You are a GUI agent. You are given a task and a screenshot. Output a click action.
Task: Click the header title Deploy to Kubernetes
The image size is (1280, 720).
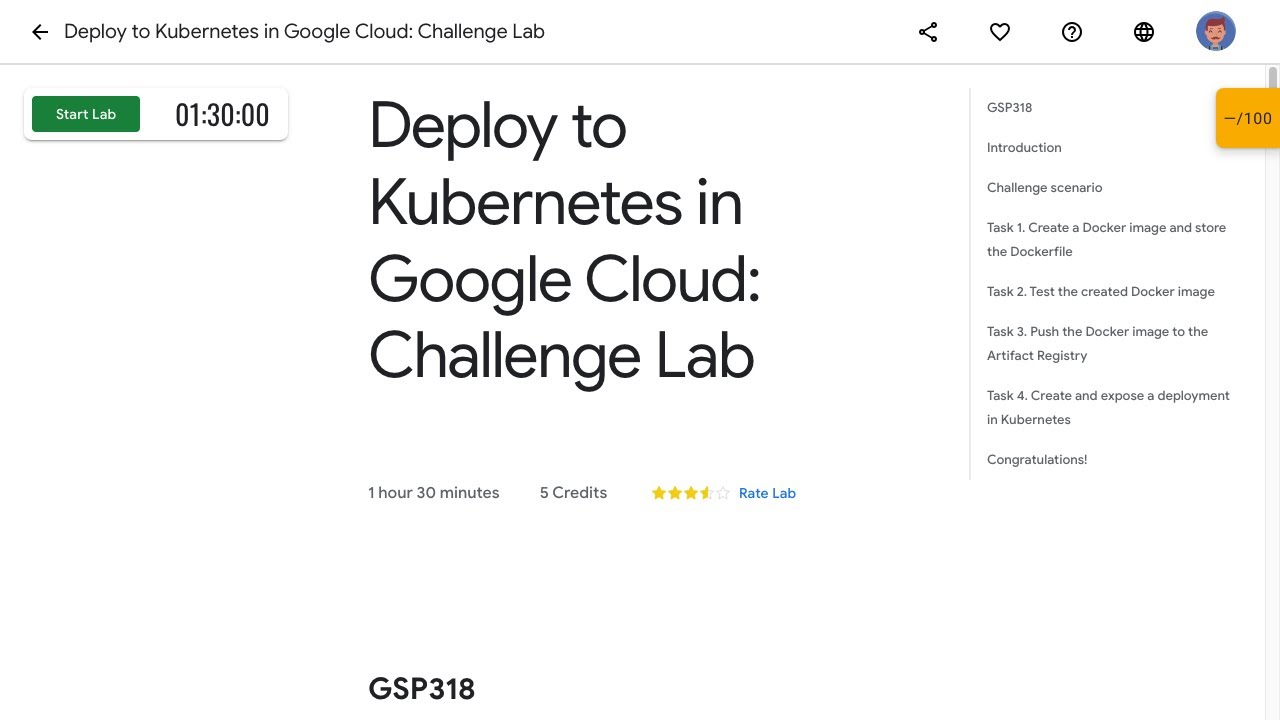click(304, 32)
